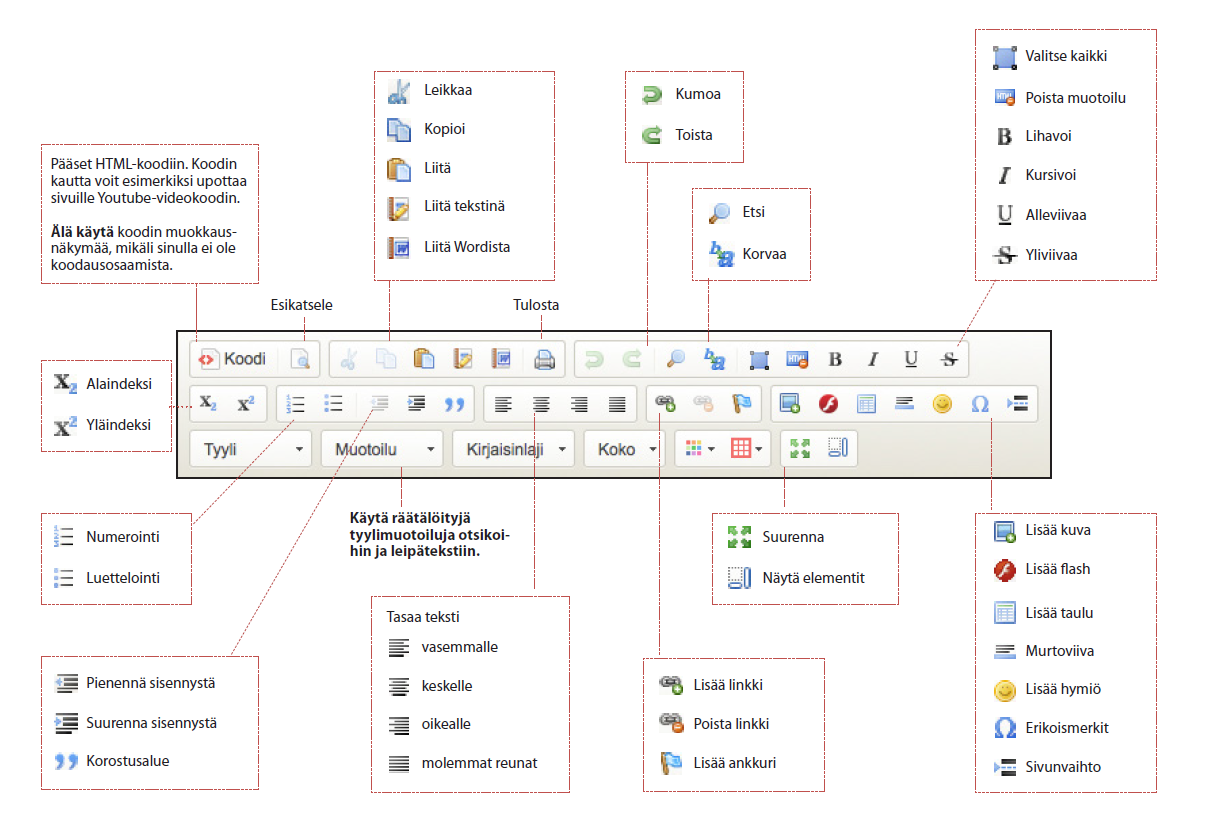Click the Paste from Word icon in the toolbar

click(x=501, y=359)
